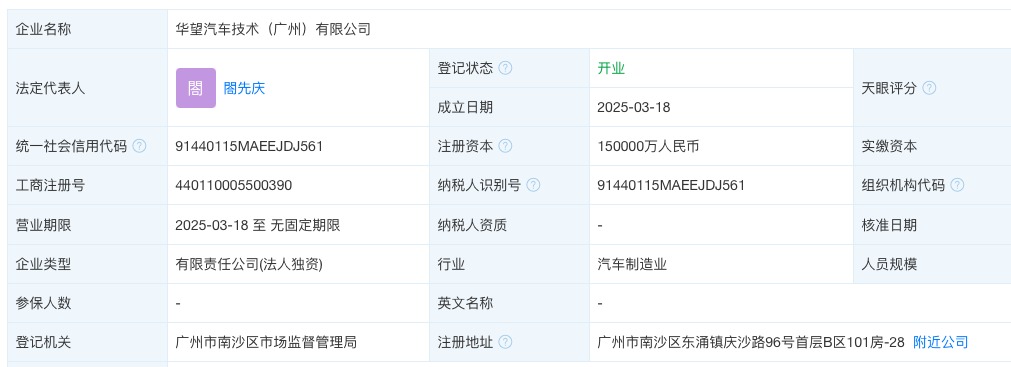Open the 天眼评分 question-mark tooltip icon
The image size is (1011, 367).
[929, 88]
